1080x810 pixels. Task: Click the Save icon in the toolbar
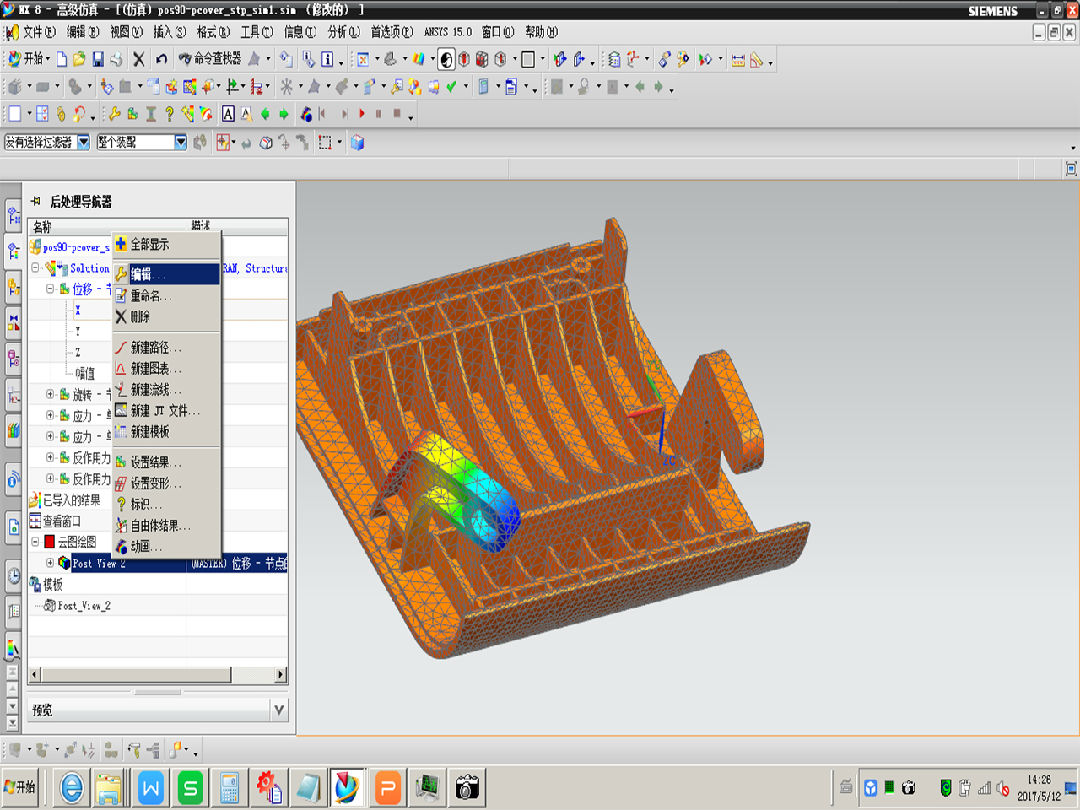(97, 60)
